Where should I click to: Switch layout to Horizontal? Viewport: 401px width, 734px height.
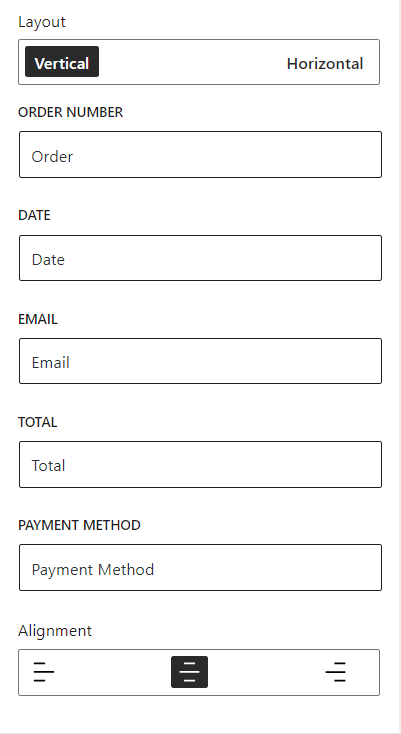point(325,64)
